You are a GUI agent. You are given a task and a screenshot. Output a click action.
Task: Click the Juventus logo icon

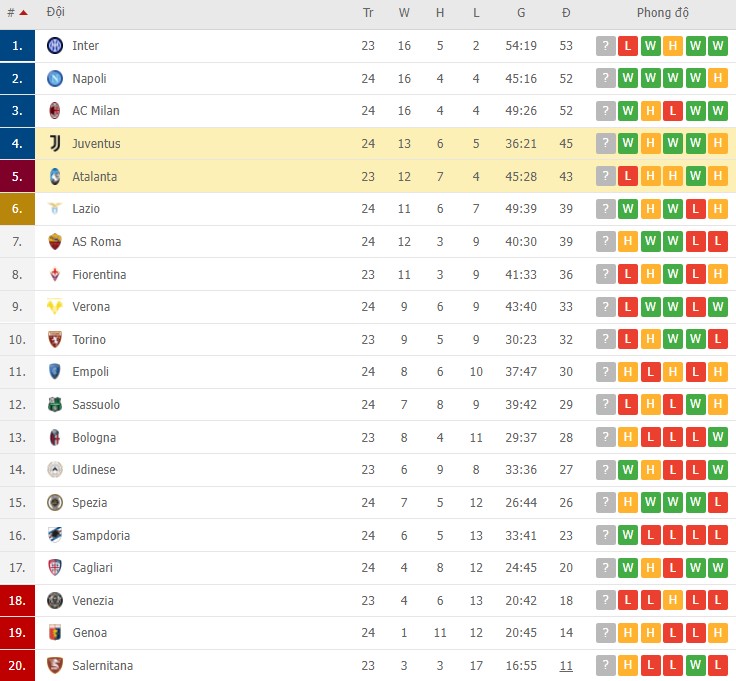point(55,144)
